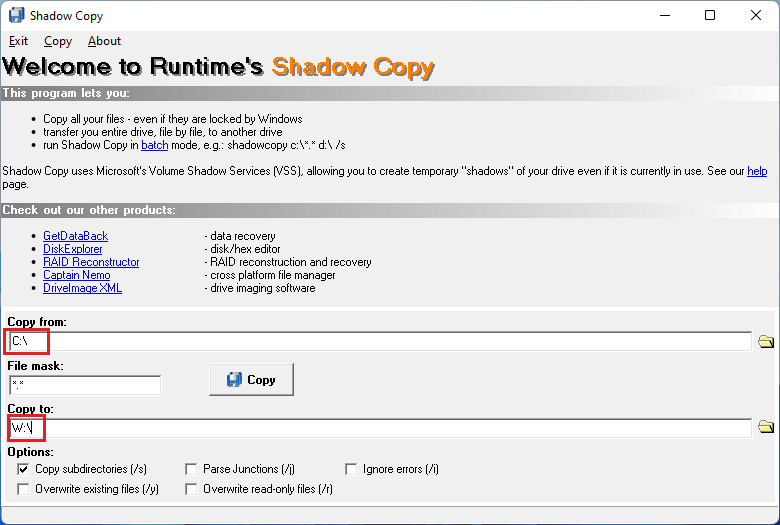Uncheck Copy subdirectories (/s) option
This screenshot has width=780, height=525.
tap(23, 469)
